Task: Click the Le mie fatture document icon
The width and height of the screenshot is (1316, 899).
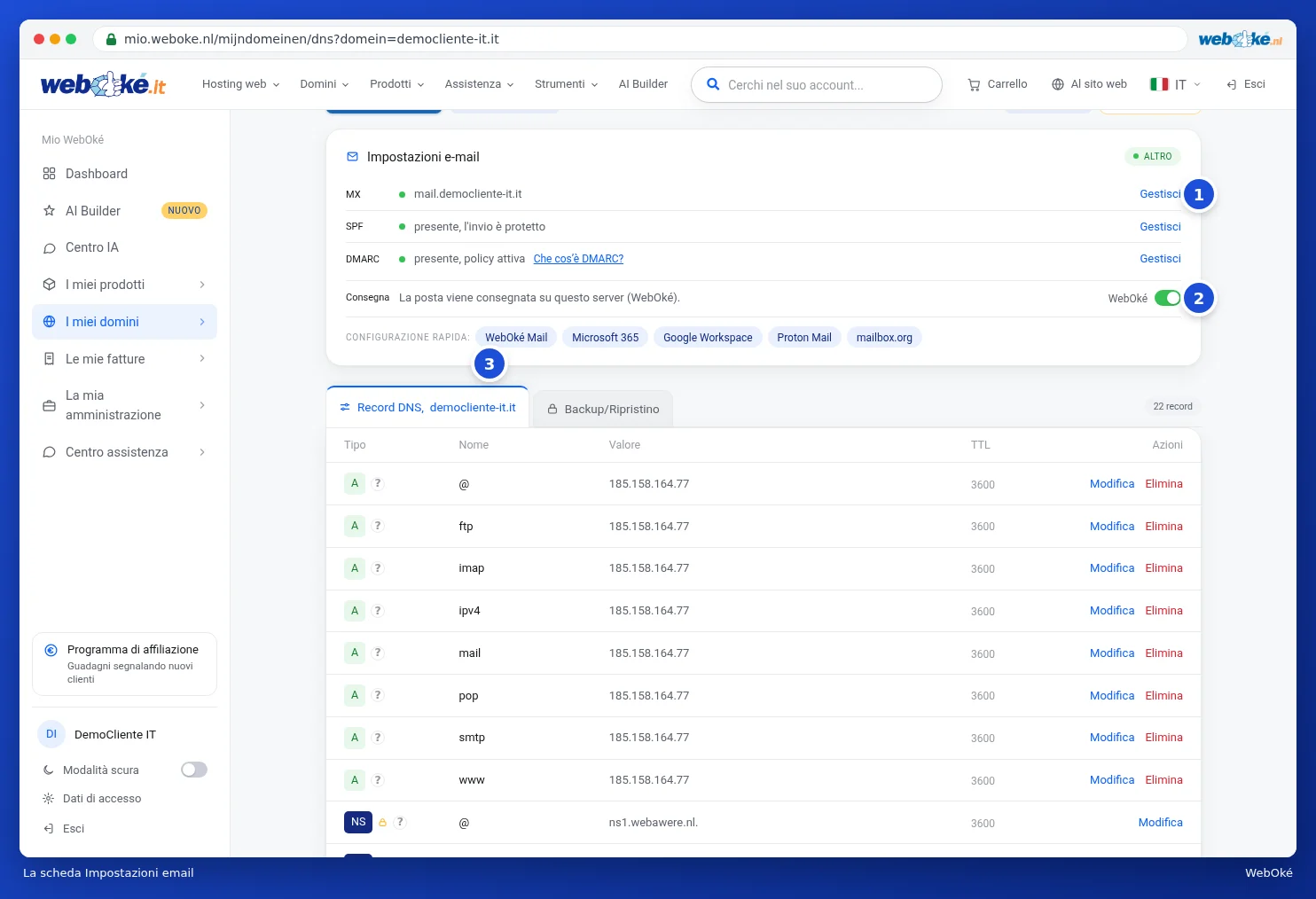Action: click(49, 359)
